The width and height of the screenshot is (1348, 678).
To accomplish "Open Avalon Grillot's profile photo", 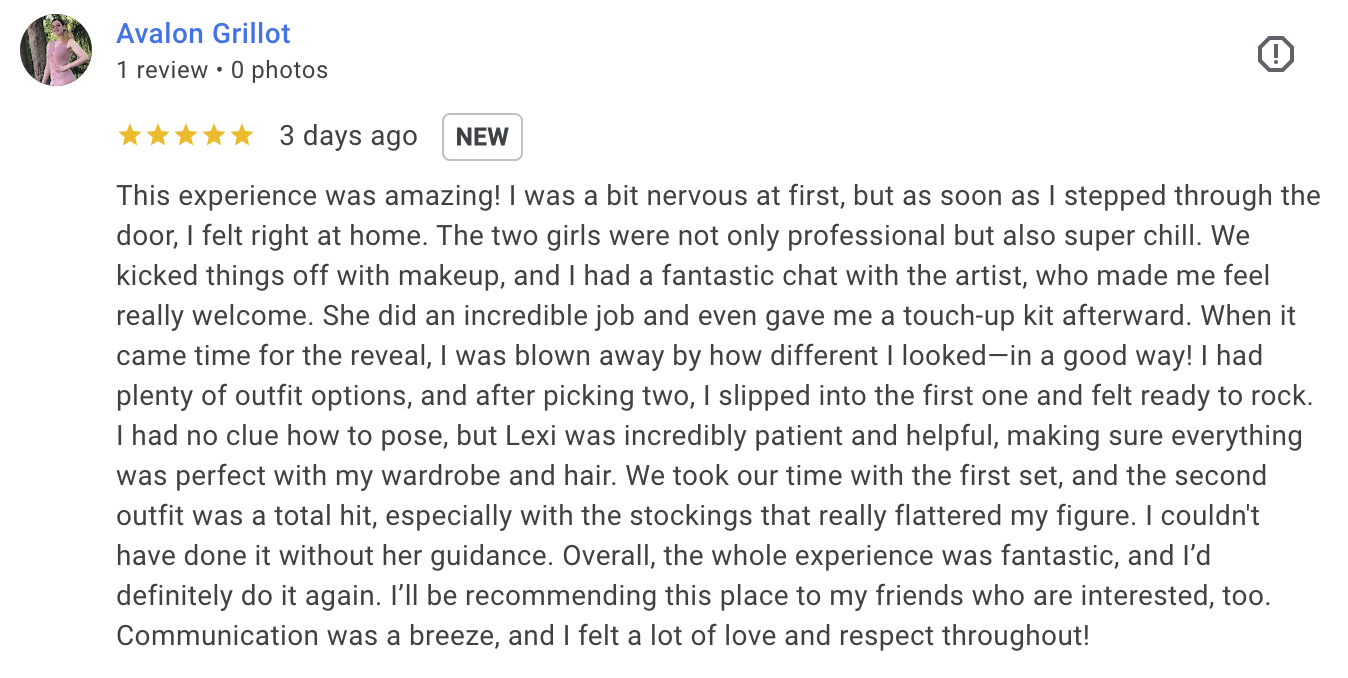I will click(56, 50).
